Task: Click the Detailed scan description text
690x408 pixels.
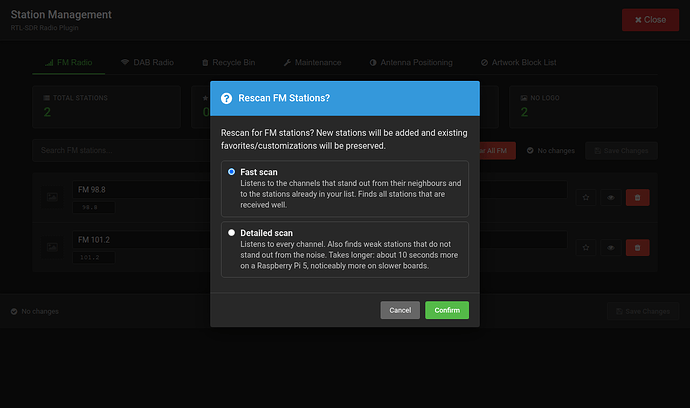Action: click(349, 255)
